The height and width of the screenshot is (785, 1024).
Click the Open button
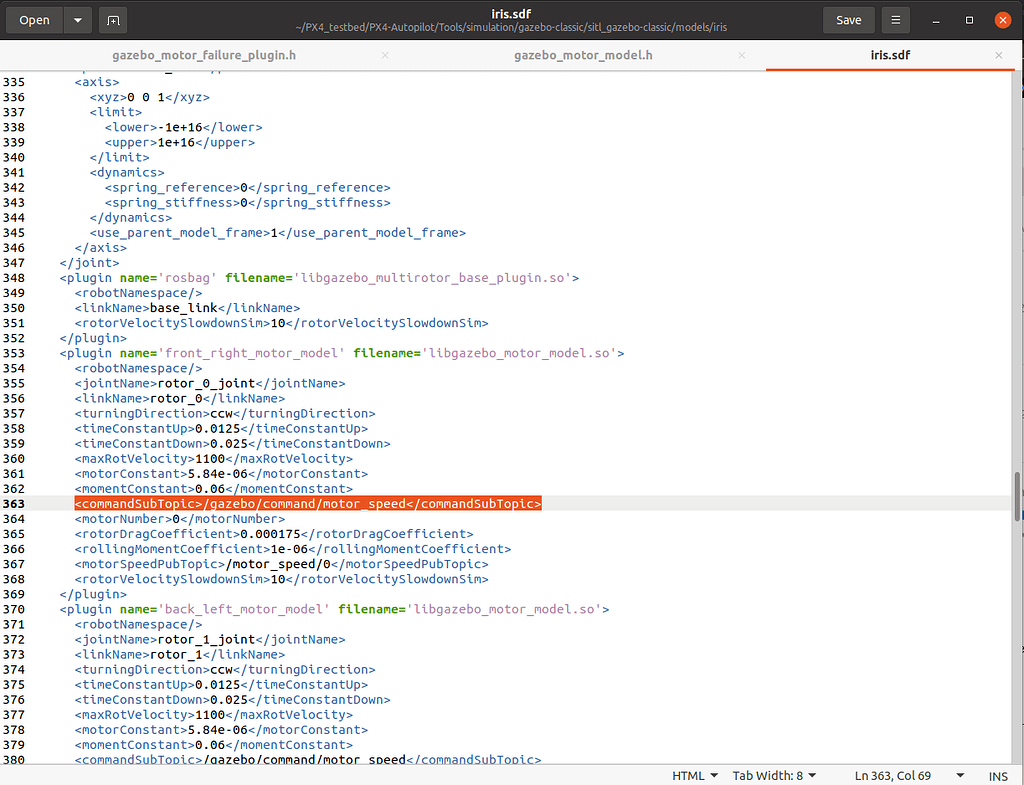34,20
